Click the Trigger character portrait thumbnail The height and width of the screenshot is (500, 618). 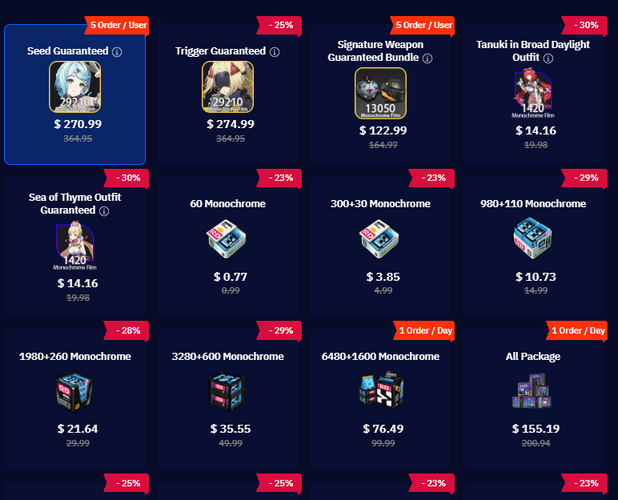tap(228, 87)
